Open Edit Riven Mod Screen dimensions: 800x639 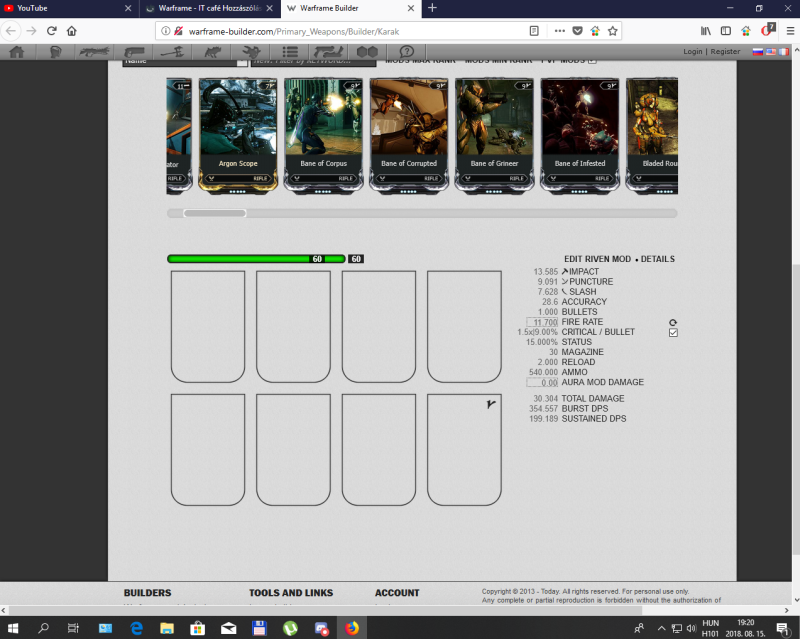[x=597, y=259]
